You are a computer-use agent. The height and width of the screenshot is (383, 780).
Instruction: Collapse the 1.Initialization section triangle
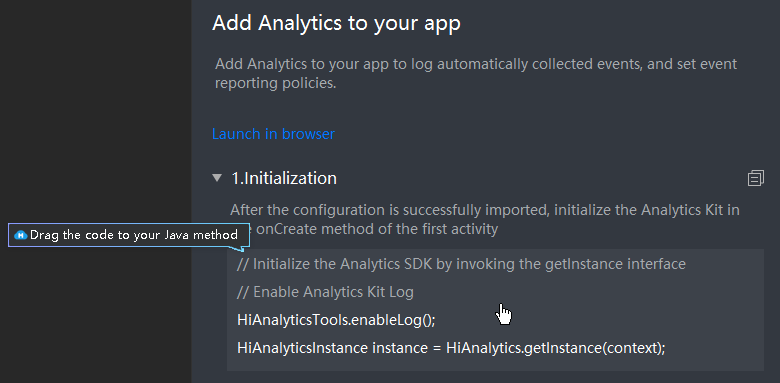tap(217, 178)
